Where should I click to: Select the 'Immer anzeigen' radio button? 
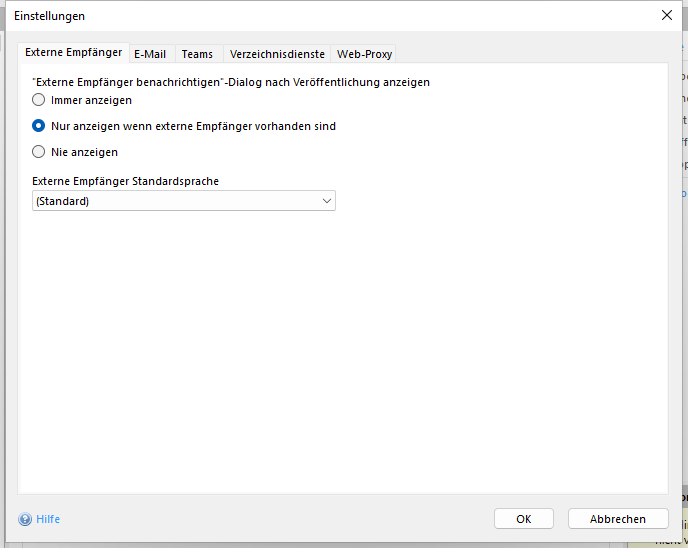39,100
